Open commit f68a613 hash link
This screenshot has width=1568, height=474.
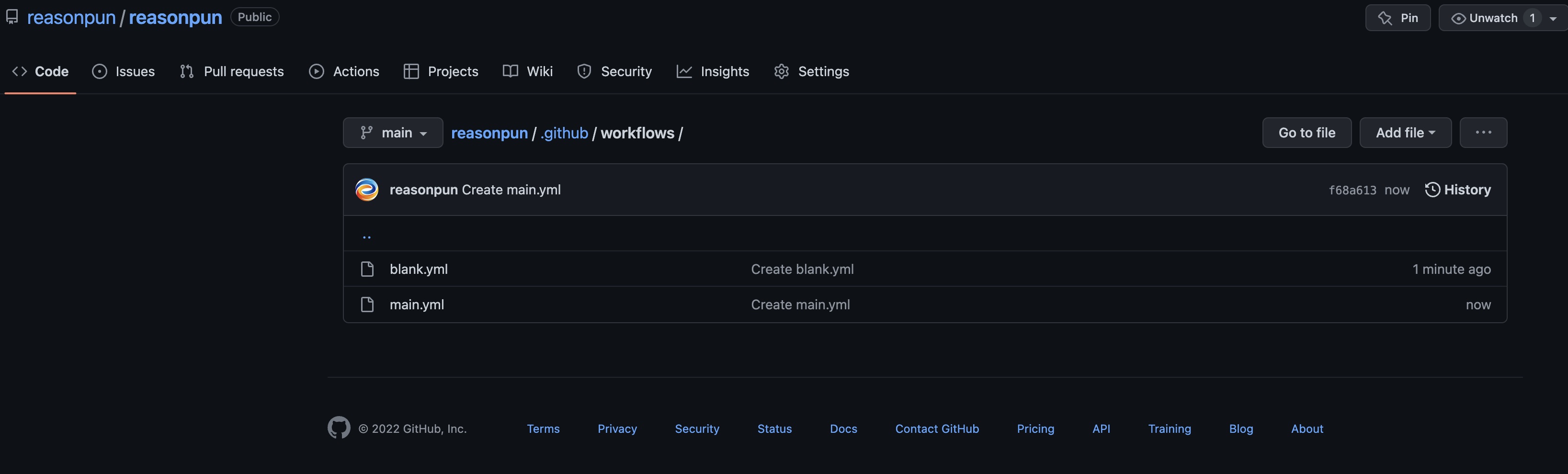pos(1352,191)
